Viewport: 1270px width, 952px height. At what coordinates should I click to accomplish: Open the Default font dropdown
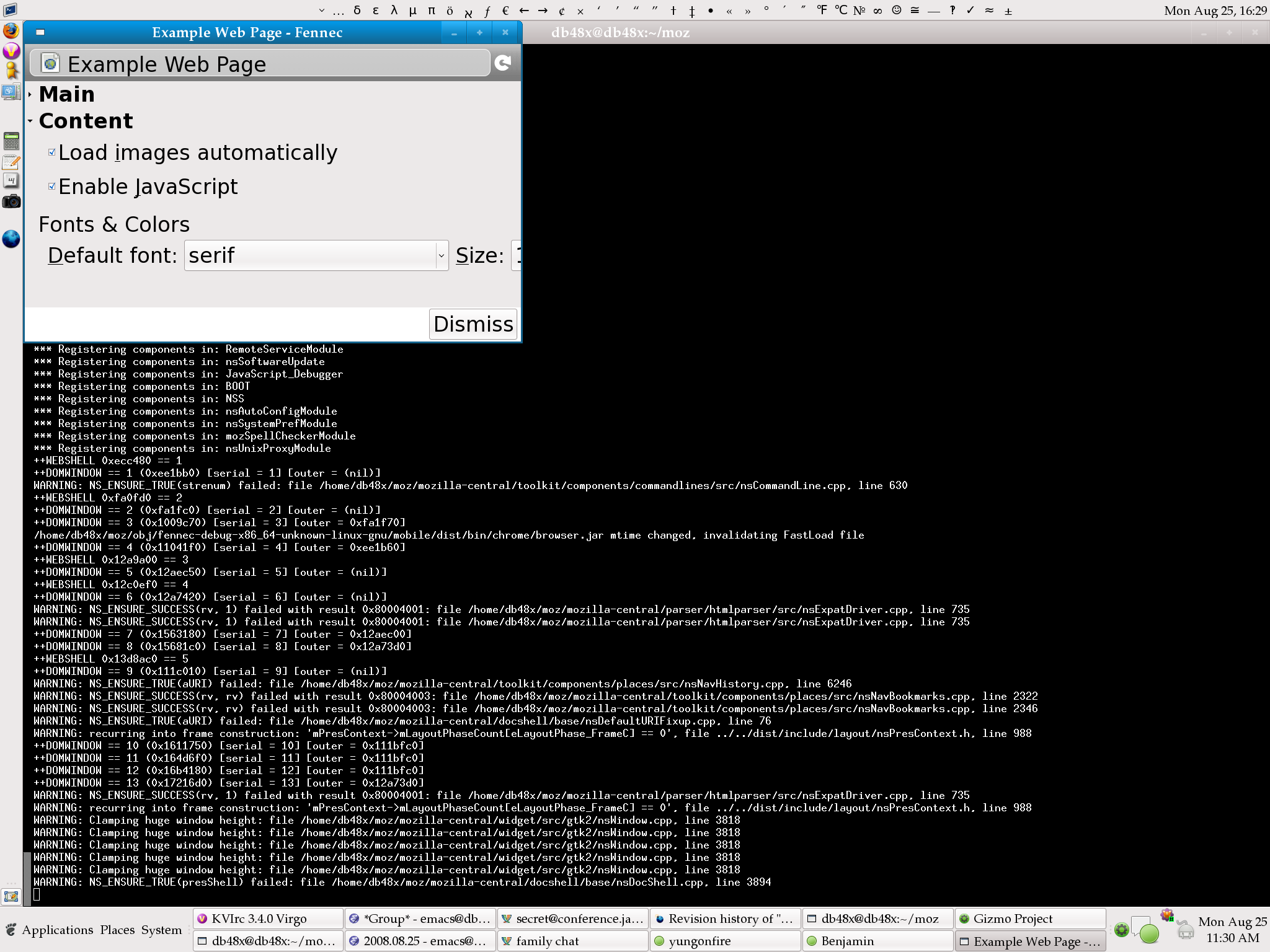(x=316, y=255)
